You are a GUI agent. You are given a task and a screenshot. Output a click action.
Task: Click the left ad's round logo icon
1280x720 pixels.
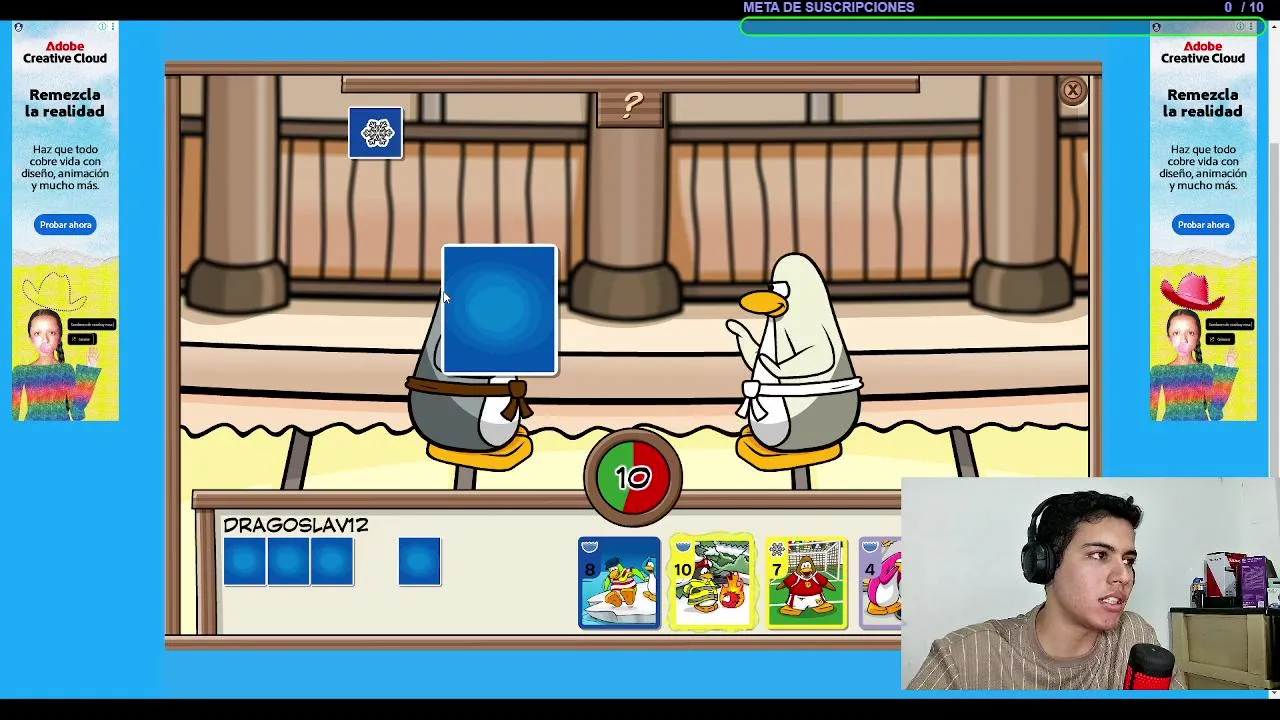18,28
